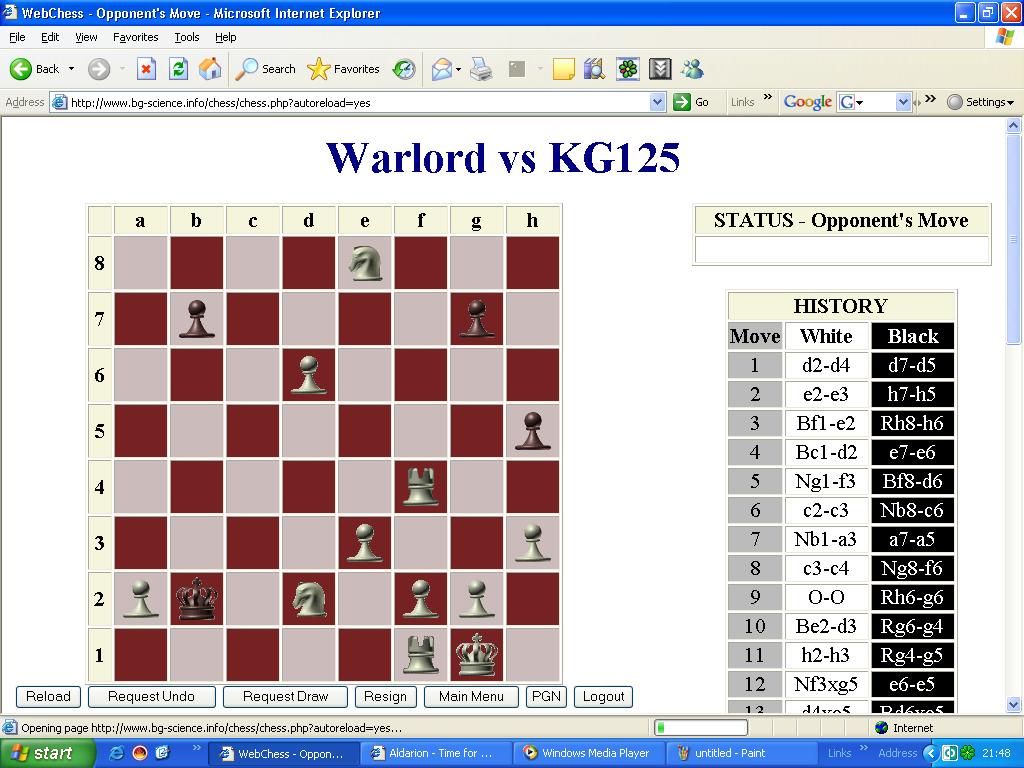1024x768 pixels.
Task: Expand the address bar URL dropdown
Action: point(657,102)
